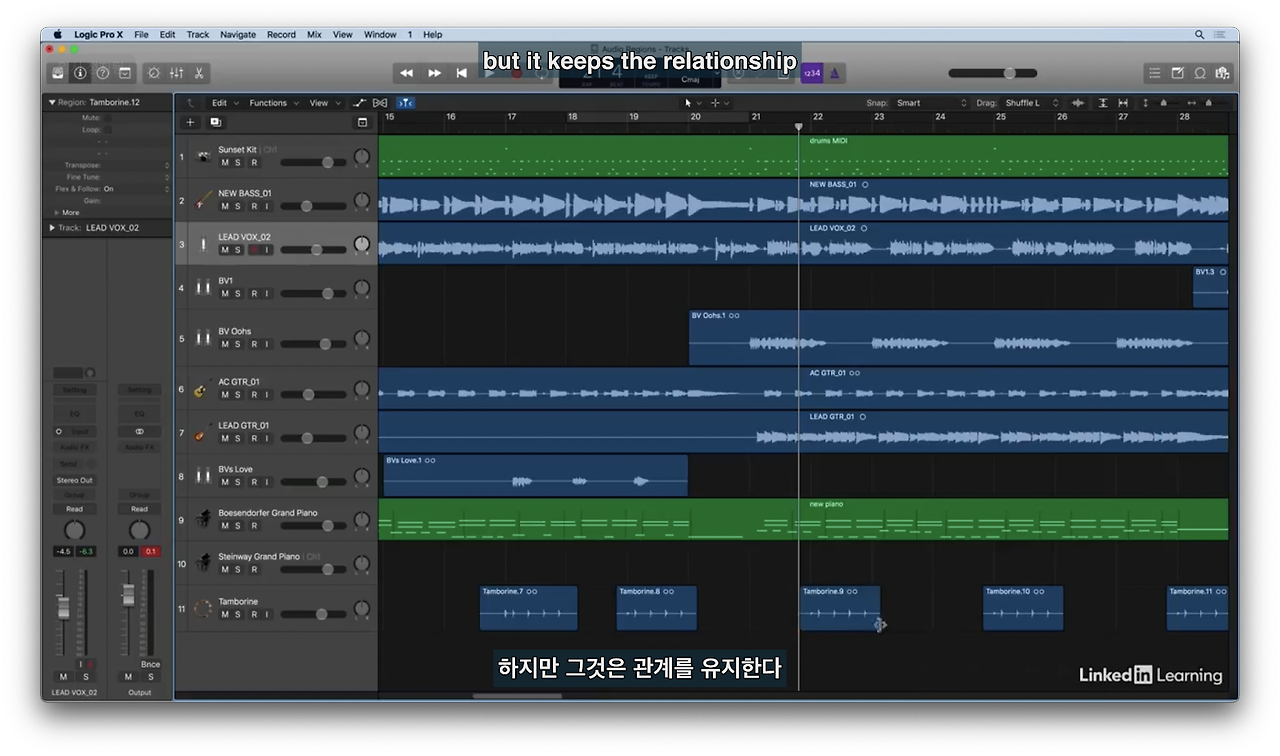
Task: Click the Rewind transport button
Action: (x=407, y=73)
